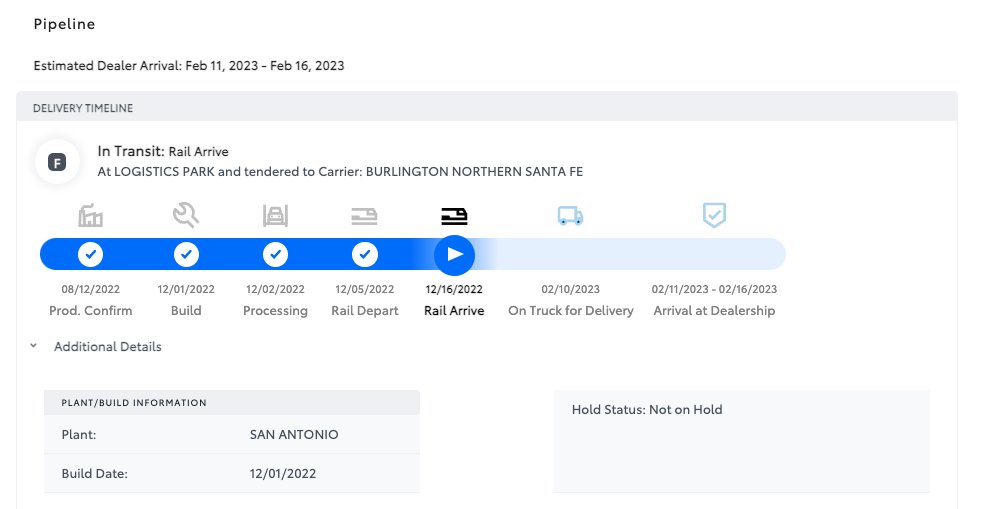This screenshot has width=988, height=509.
Task: Click the On Truck for Delivery label
Action: (571, 311)
